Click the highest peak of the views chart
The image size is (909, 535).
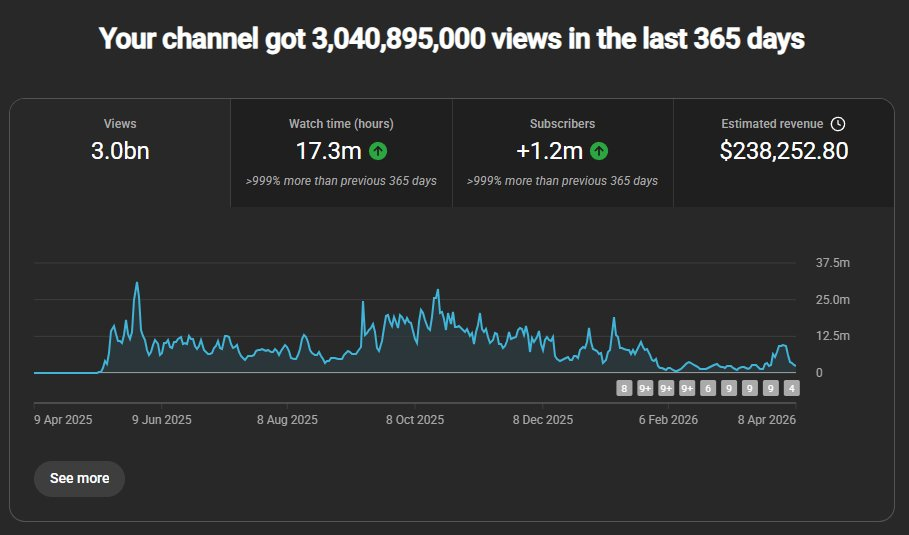pyautogui.click(x=137, y=283)
